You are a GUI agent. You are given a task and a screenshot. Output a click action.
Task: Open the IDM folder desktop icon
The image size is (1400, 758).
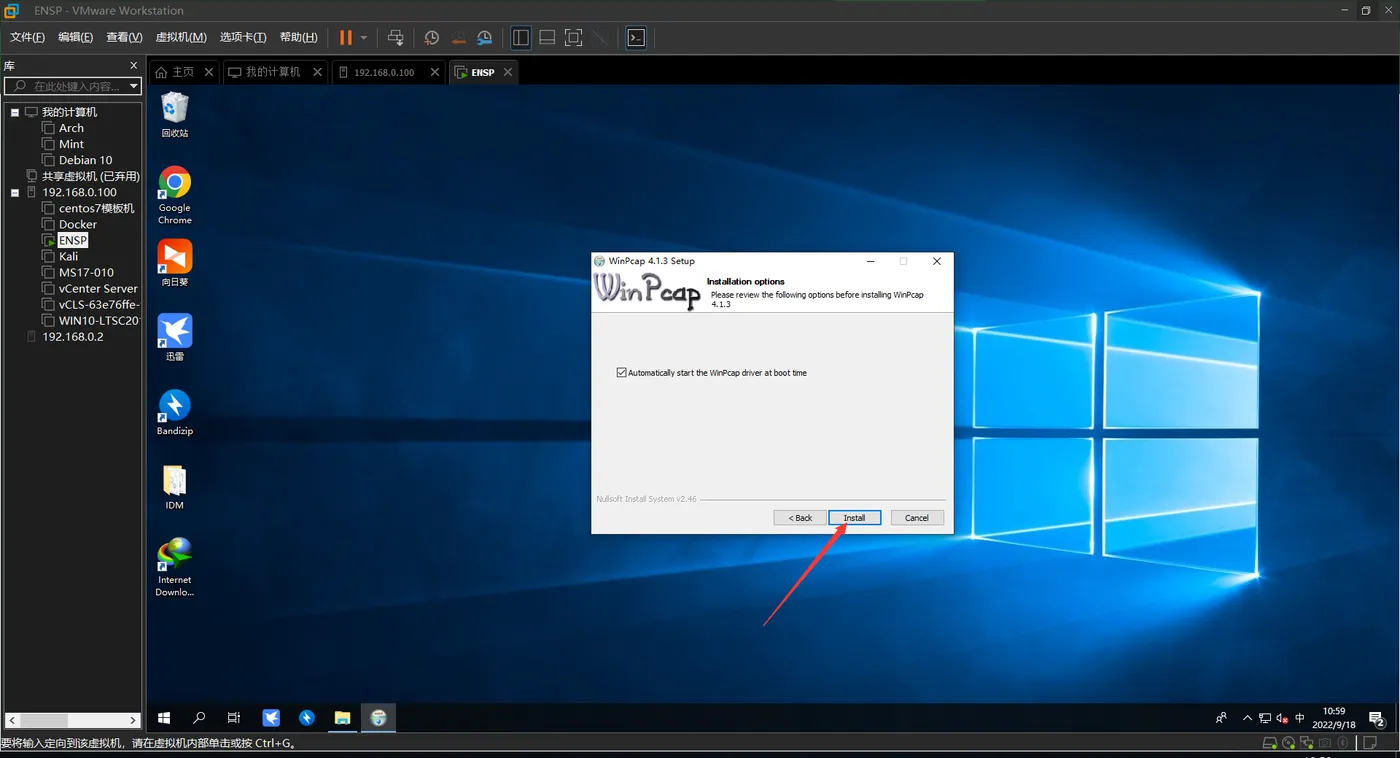tap(175, 487)
